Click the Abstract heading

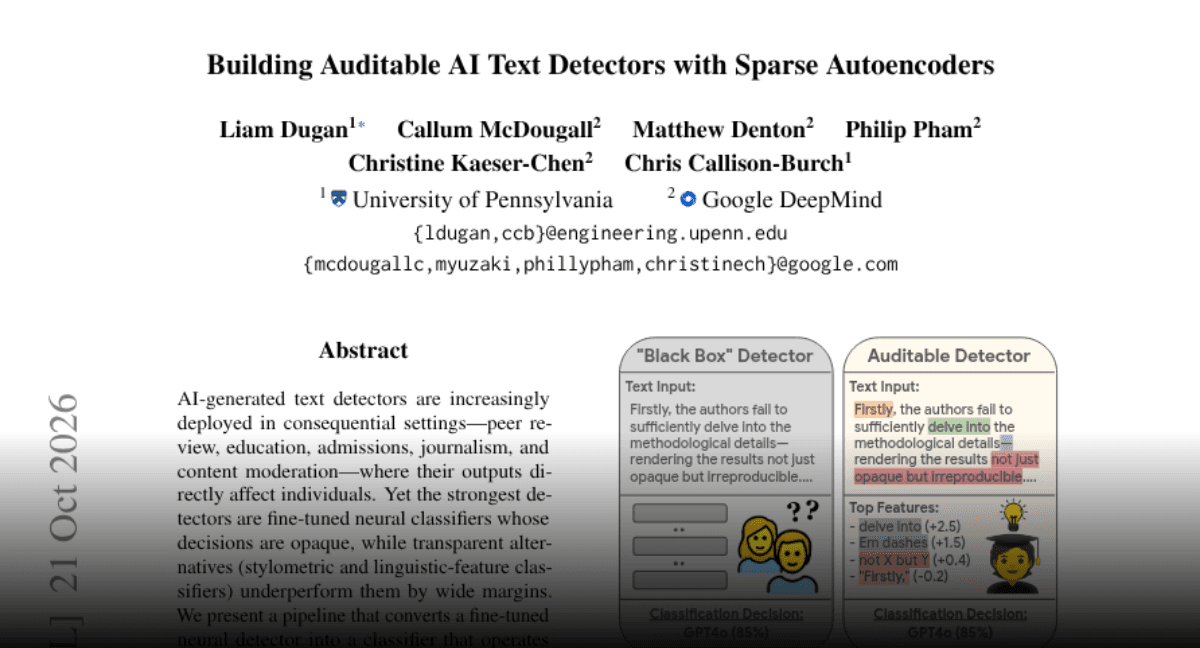tap(363, 351)
